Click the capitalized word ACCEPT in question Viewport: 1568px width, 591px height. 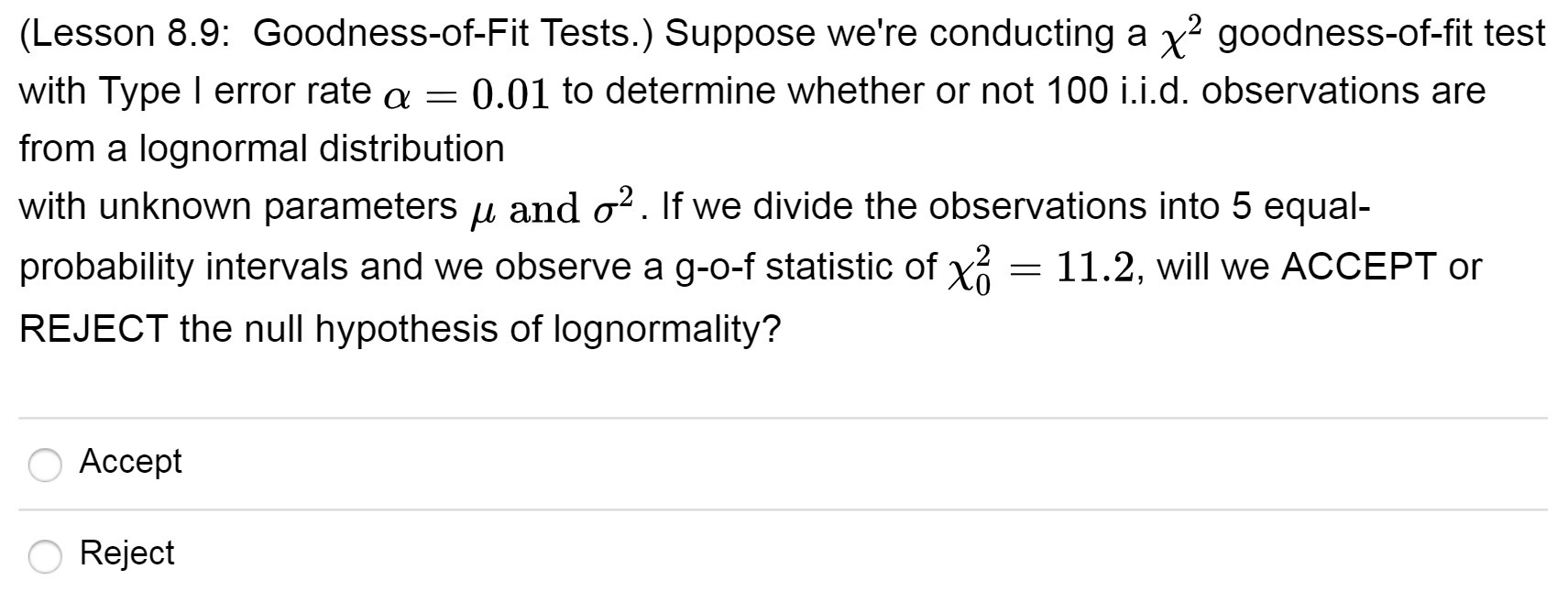point(1359,267)
